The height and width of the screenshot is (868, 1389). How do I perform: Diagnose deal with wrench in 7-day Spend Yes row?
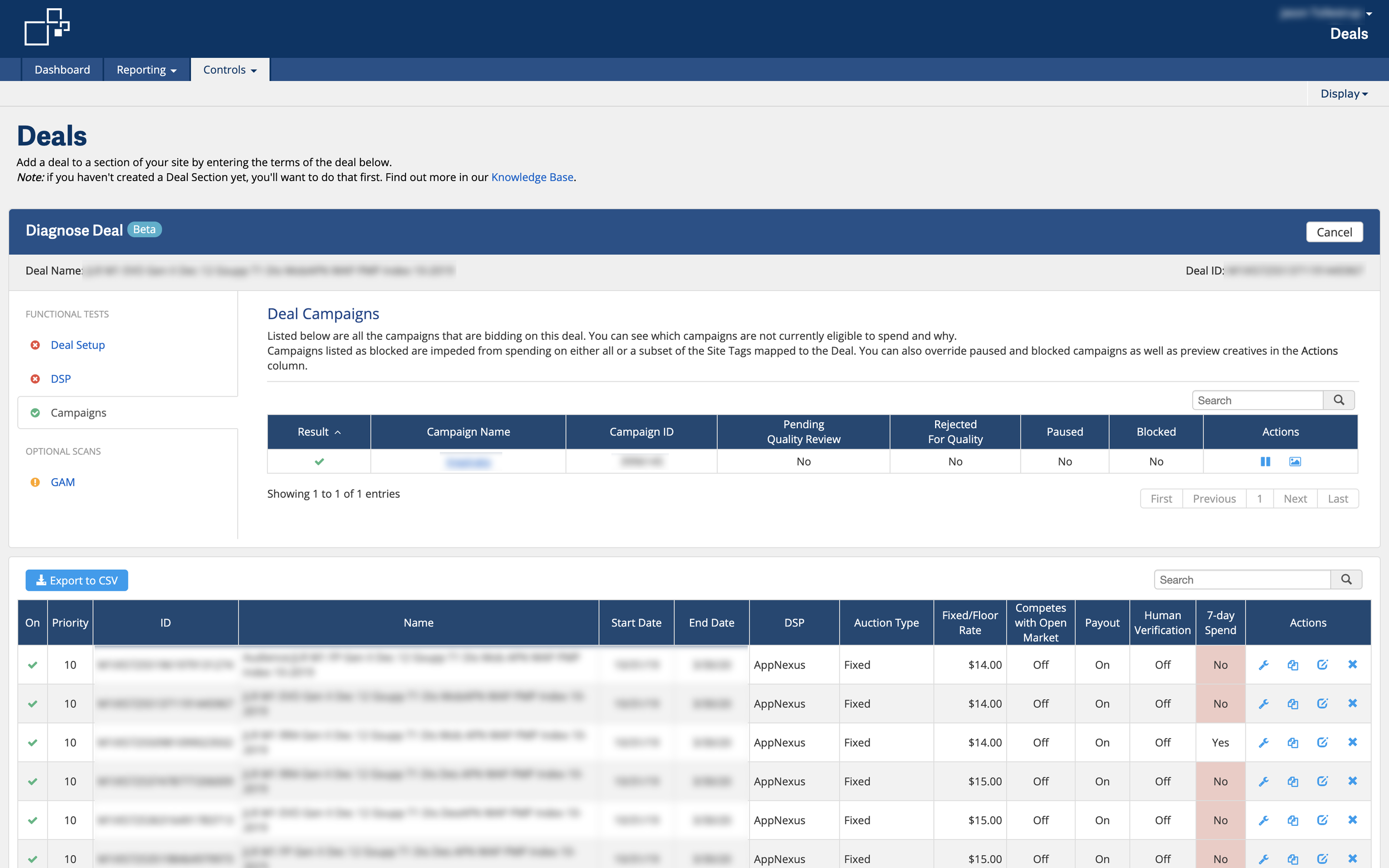(x=1263, y=742)
